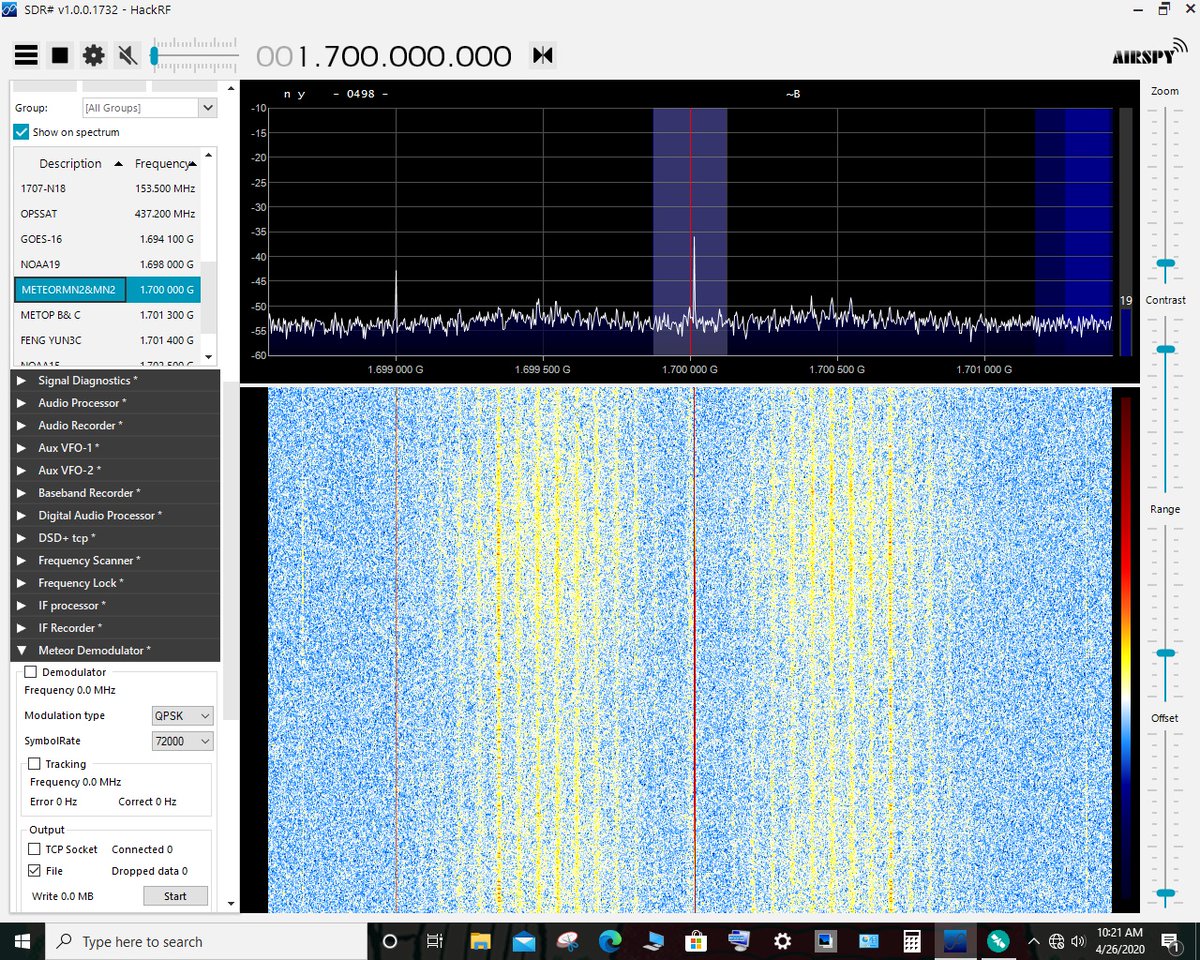The image size is (1200, 960).
Task: Click the volume tray icon
Action: pos(1078,941)
